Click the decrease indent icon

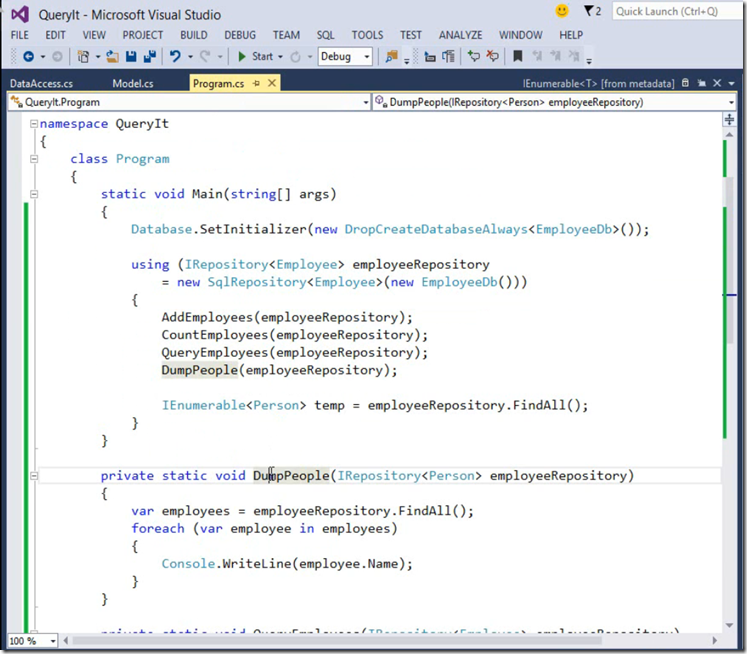(430, 57)
